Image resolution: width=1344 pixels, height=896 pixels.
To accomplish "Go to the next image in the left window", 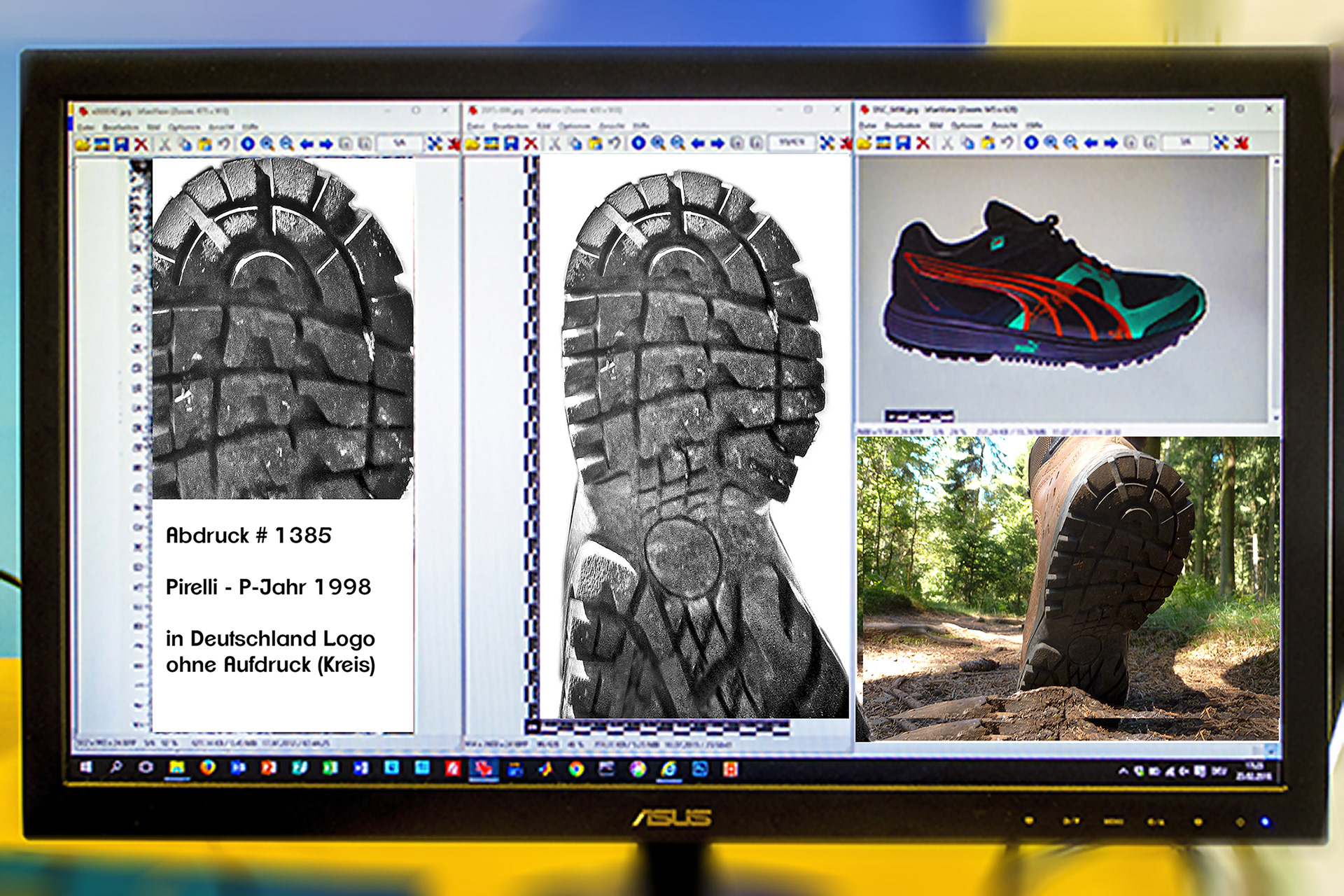I will (326, 143).
